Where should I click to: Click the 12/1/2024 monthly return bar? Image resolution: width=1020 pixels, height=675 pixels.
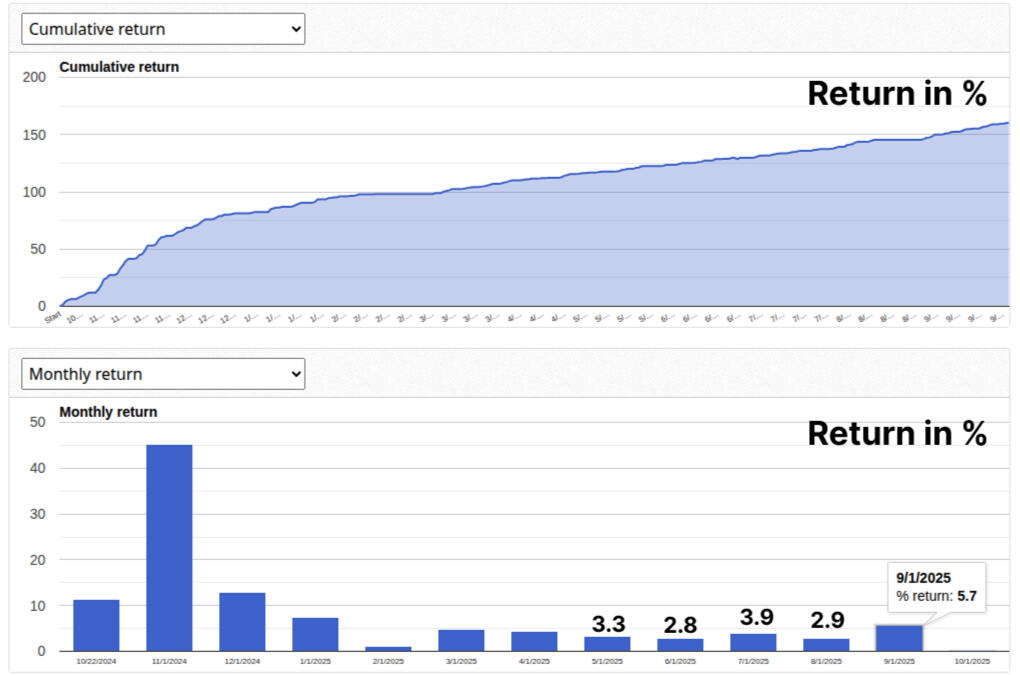coord(242,622)
